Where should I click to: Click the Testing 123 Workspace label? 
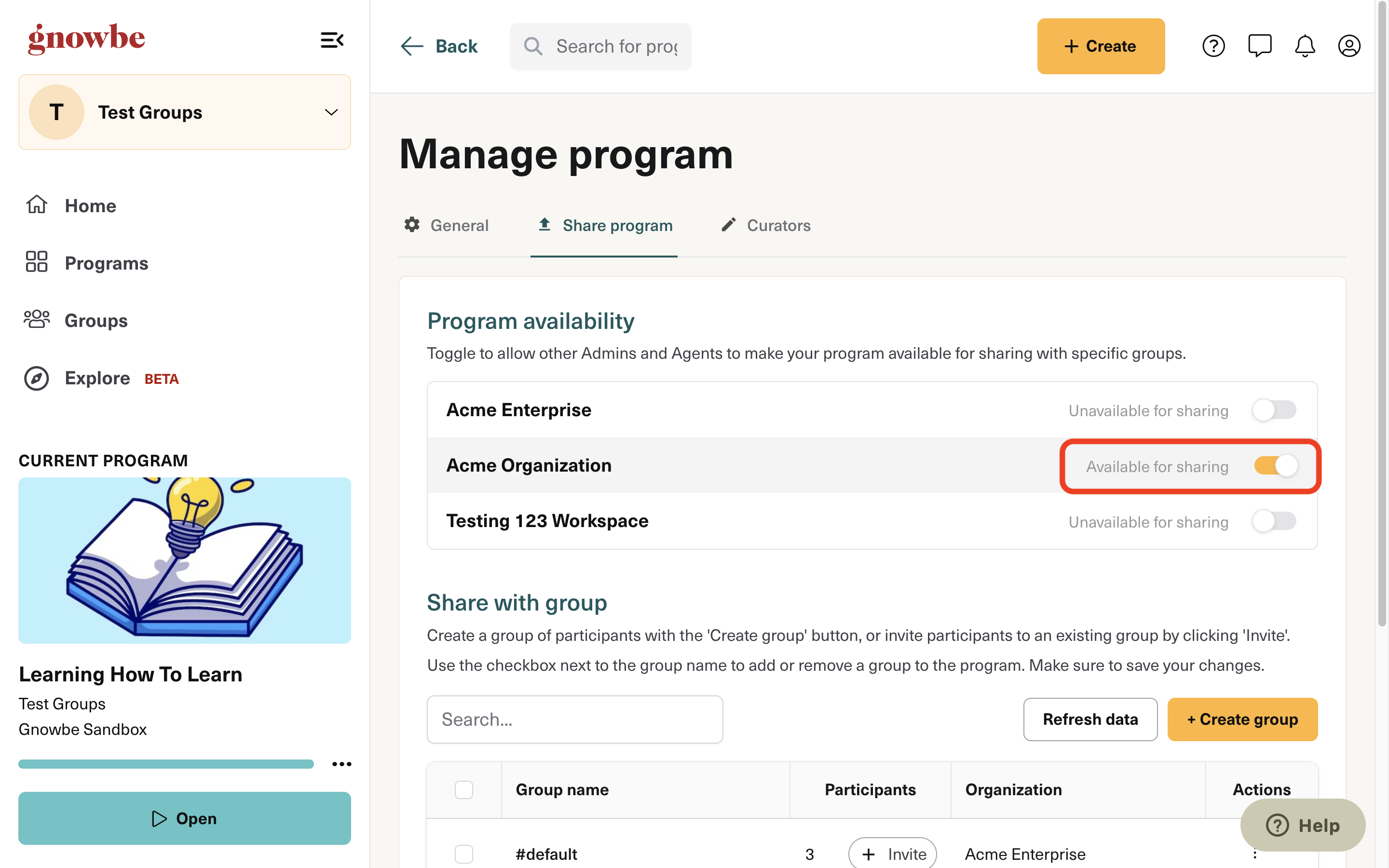point(547,521)
